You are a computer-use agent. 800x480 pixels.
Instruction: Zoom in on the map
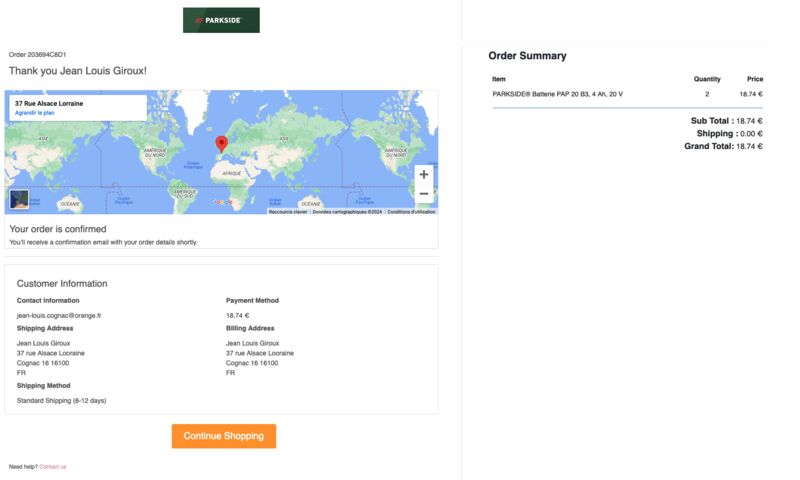(423, 174)
